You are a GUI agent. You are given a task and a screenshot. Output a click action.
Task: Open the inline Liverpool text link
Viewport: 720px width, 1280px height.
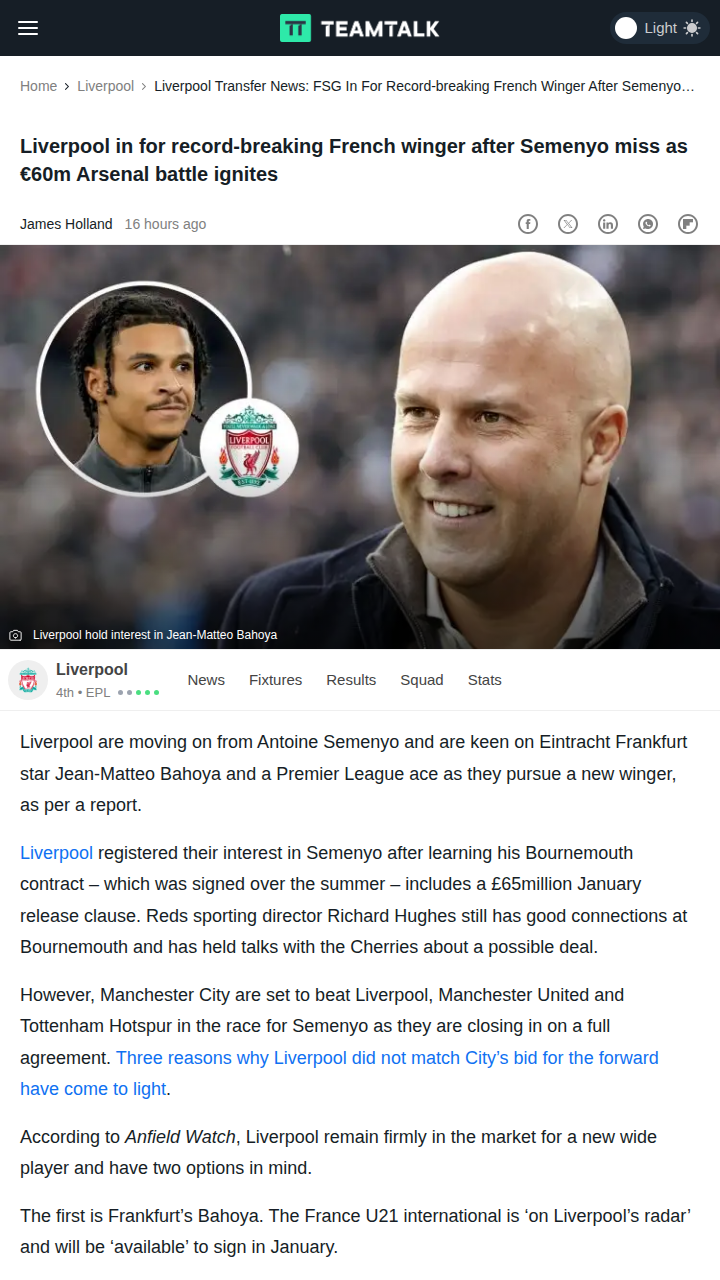click(56, 853)
